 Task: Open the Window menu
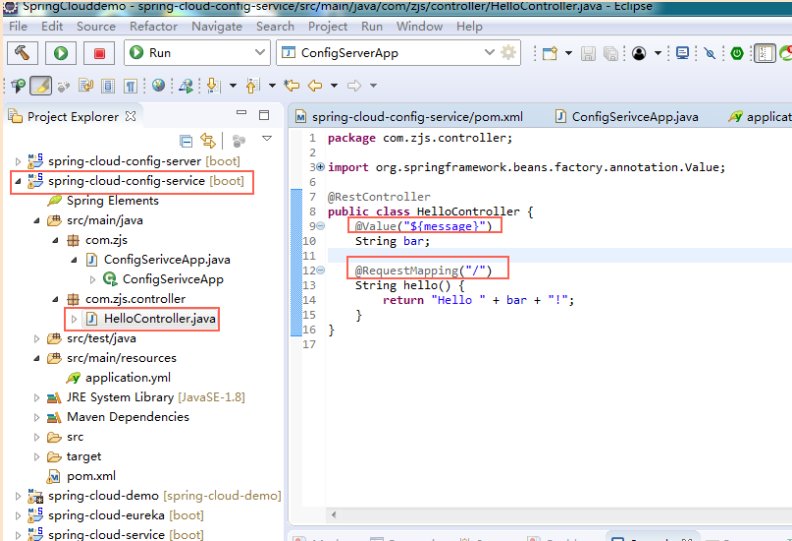coord(419,26)
